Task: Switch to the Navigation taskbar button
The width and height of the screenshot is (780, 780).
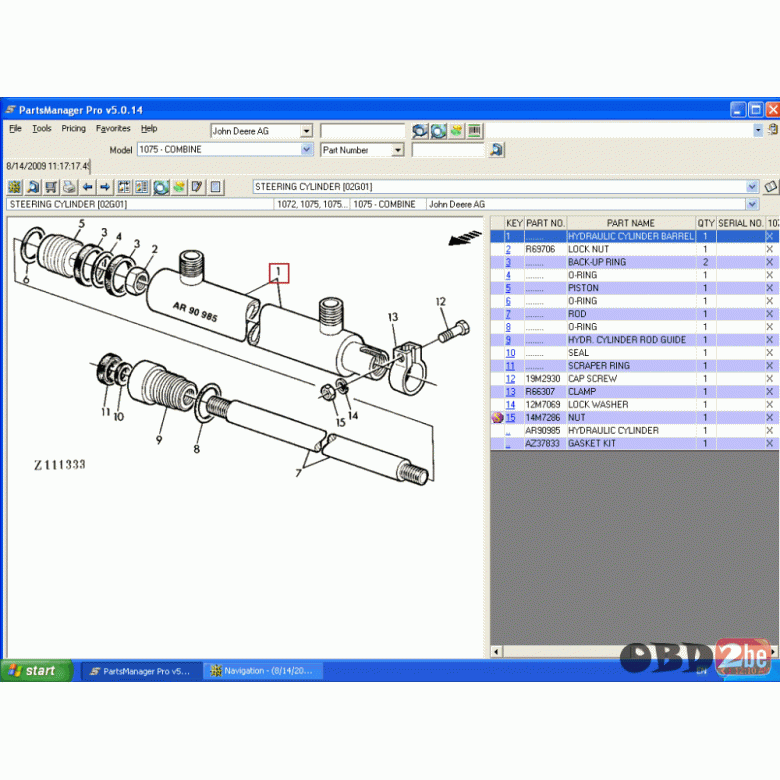Action: [263, 671]
